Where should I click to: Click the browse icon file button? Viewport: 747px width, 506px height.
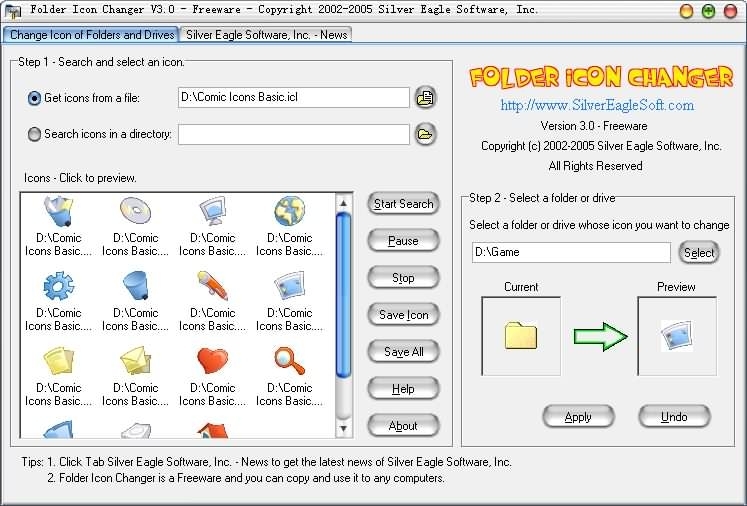click(x=425, y=98)
